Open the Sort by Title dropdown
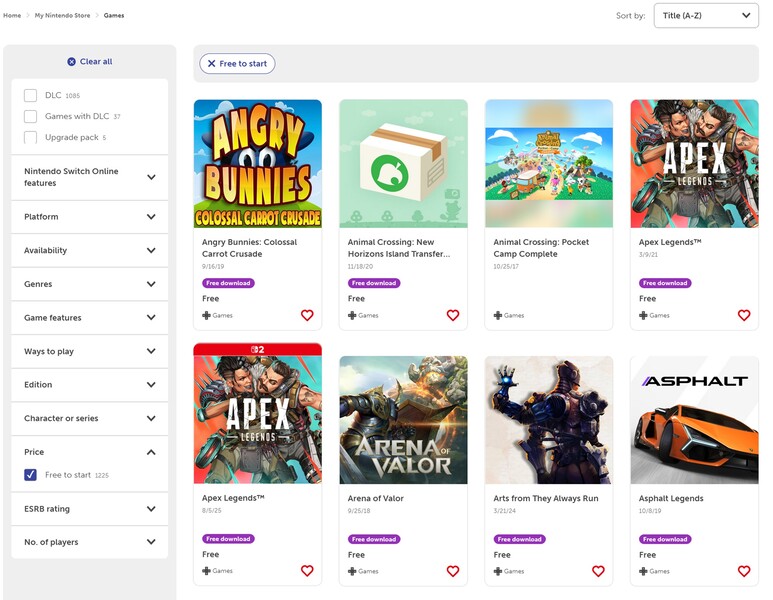773x600 pixels. (x=705, y=16)
